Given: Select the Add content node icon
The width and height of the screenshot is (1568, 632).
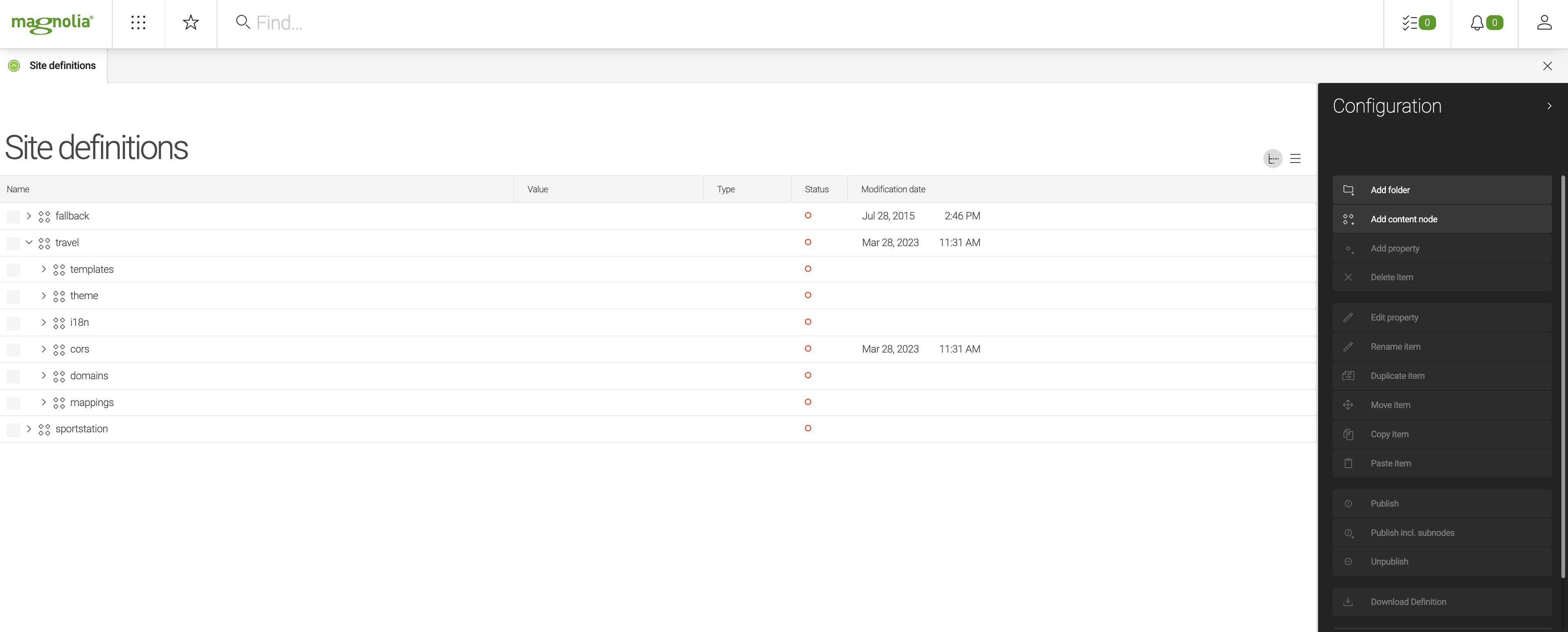Looking at the screenshot, I should (x=1349, y=219).
